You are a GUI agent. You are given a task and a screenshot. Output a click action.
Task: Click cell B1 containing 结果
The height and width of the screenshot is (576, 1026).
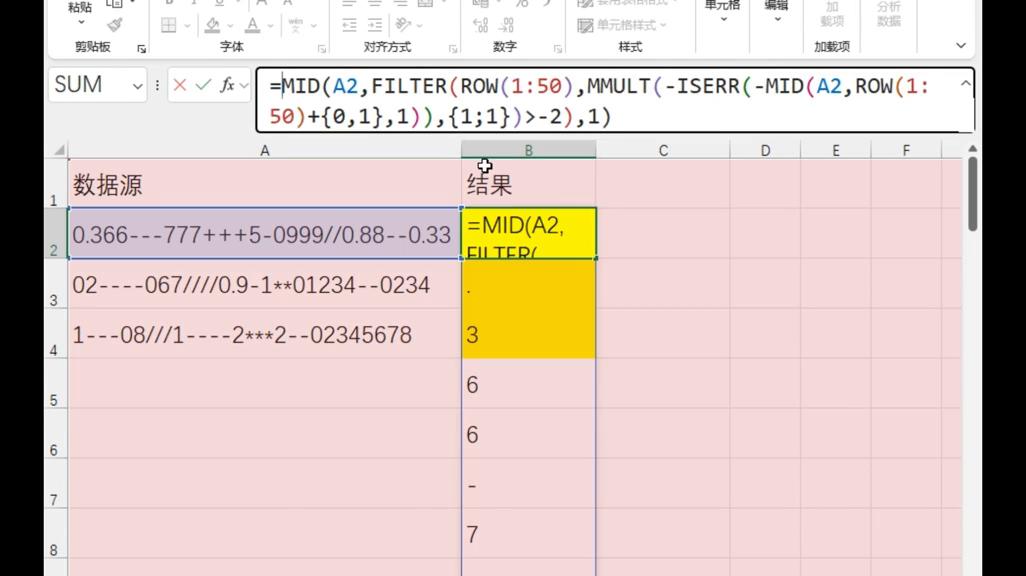(x=528, y=183)
